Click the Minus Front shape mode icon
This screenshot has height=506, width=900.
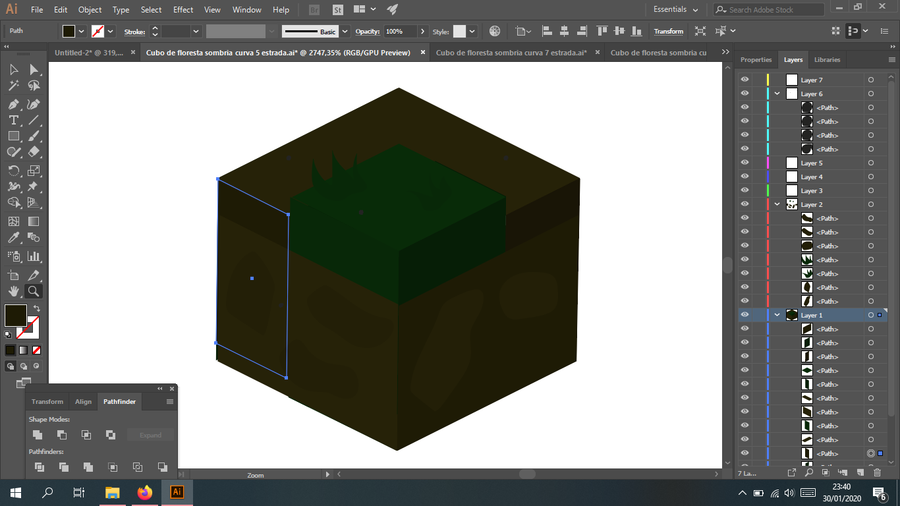62,435
